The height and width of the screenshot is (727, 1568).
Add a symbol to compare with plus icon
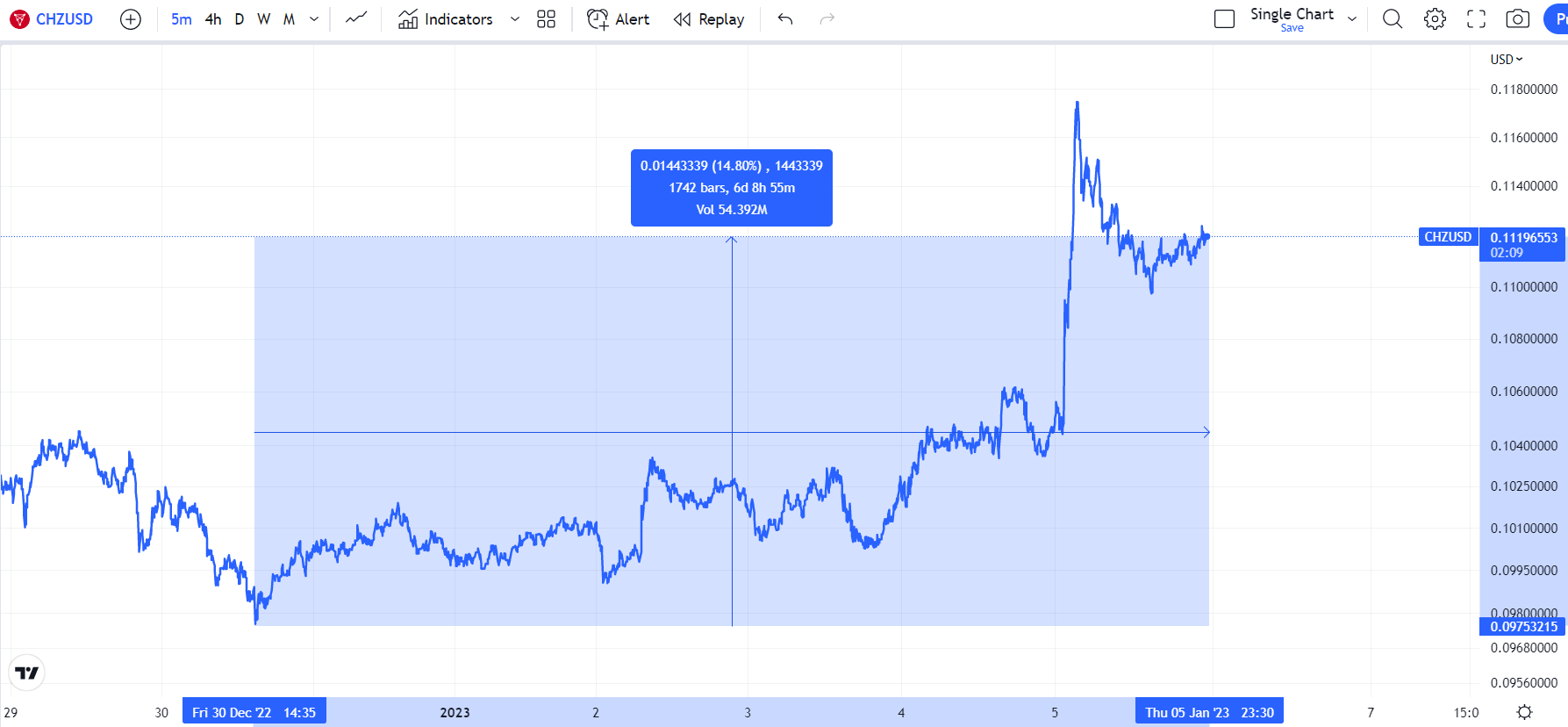tap(131, 19)
